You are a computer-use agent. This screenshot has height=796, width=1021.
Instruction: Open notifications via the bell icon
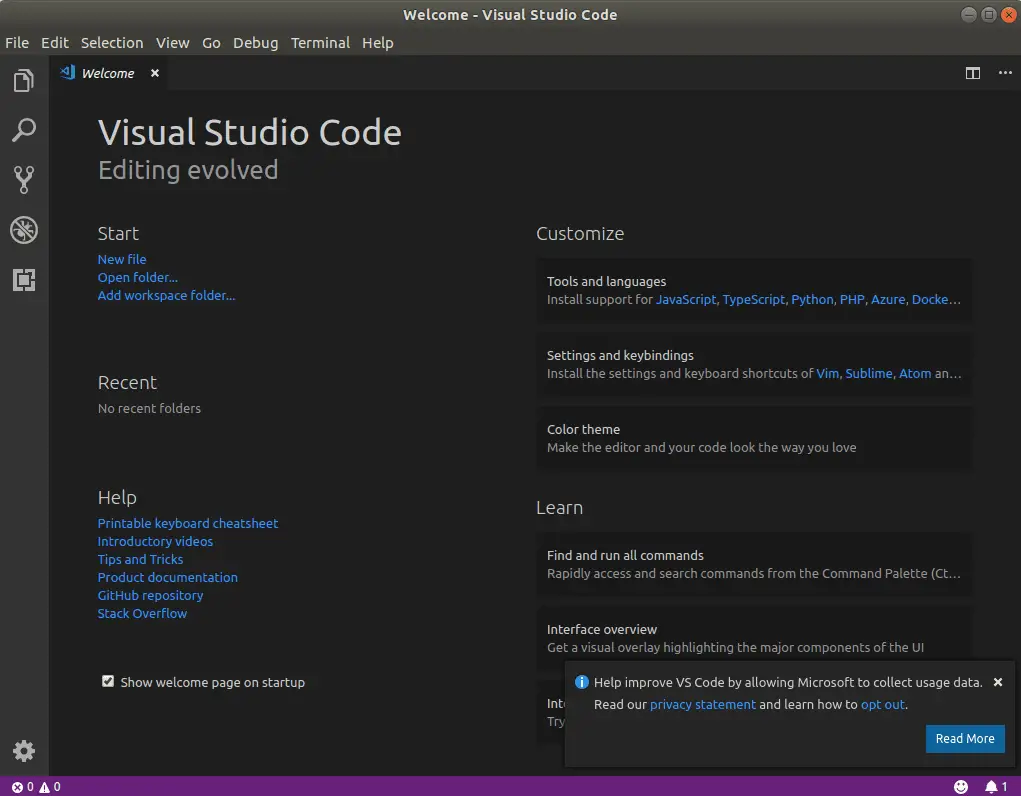pos(989,786)
